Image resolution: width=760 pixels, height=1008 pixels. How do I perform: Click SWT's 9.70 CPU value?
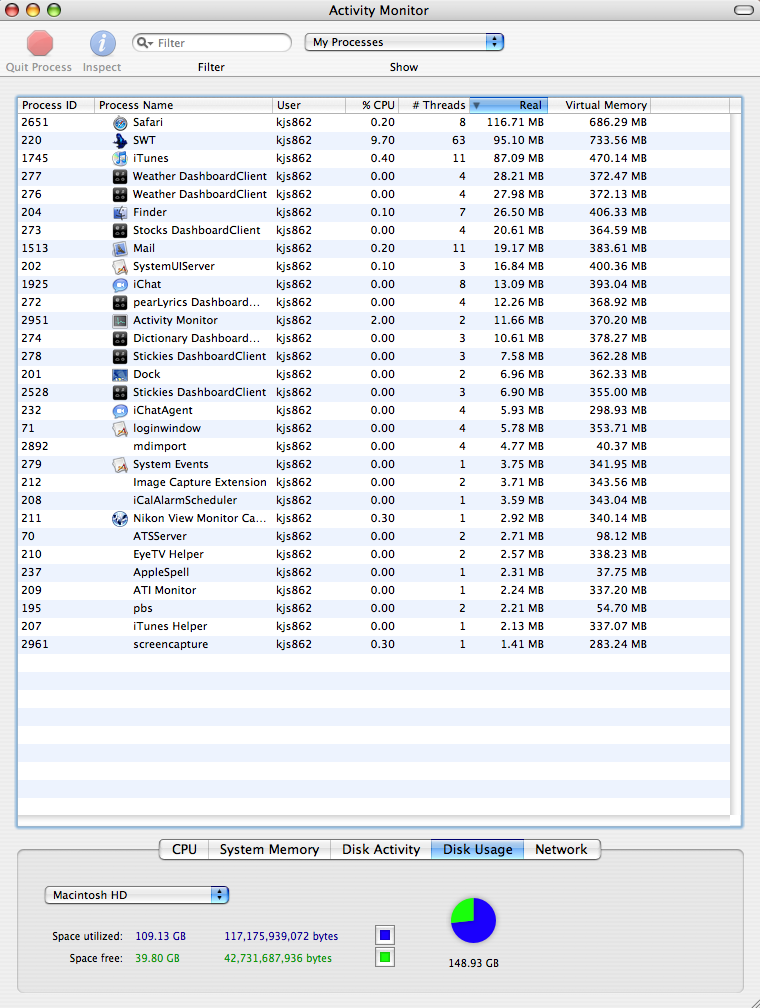(x=383, y=141)
